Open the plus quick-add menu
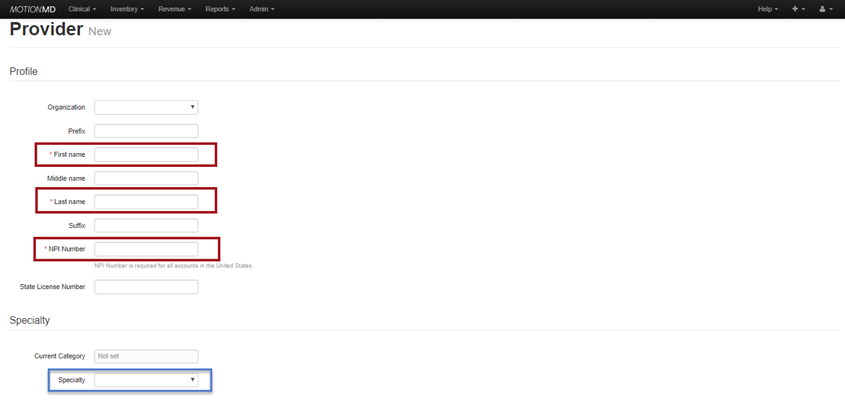This screenshot has width=845, height=405. click(798, 9)
